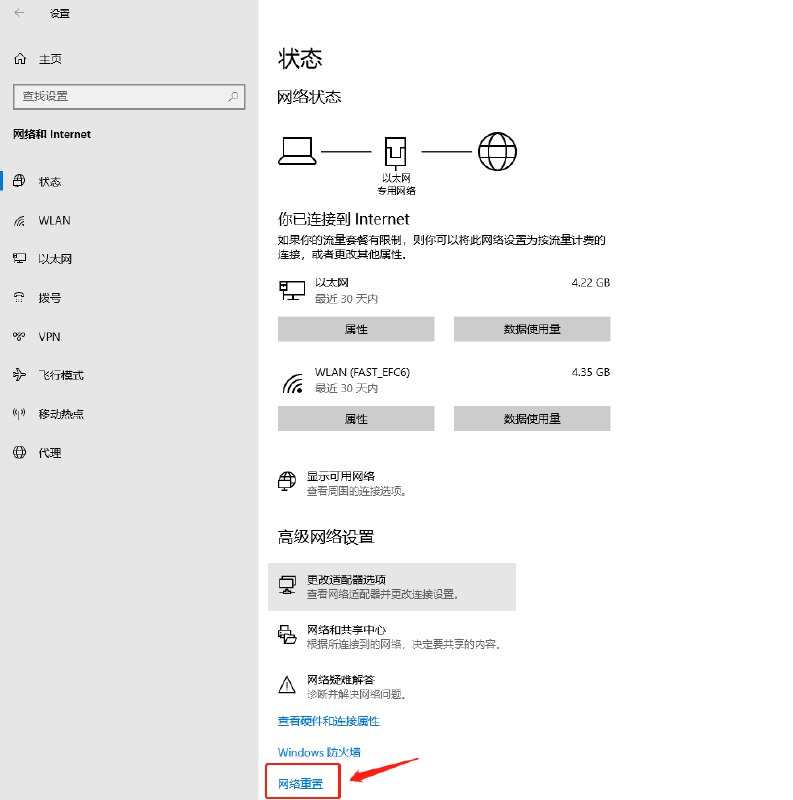Open 属性 for 以太网
Viewport: 793px width, 800px height.
[x=356, y=329]
